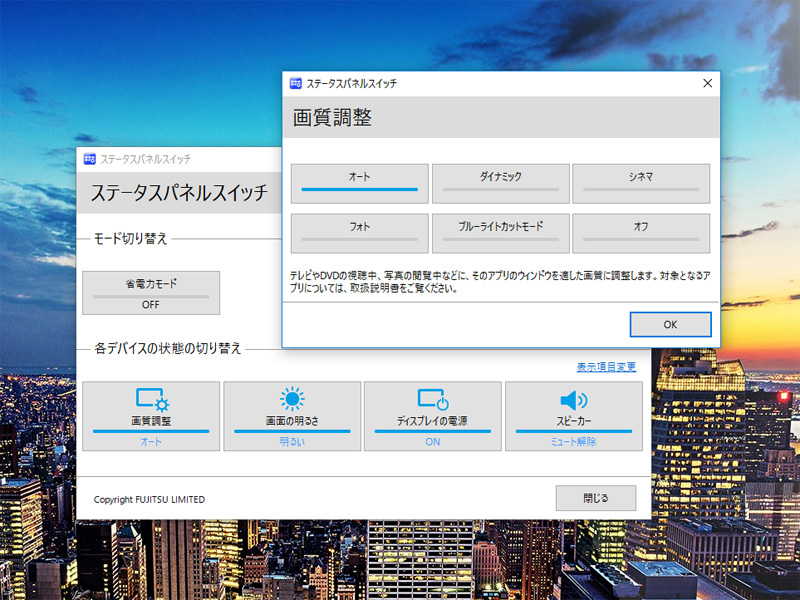Click the スピーカー speaker icon
This screenshot has height=600, width=800.
coord(574,400)
